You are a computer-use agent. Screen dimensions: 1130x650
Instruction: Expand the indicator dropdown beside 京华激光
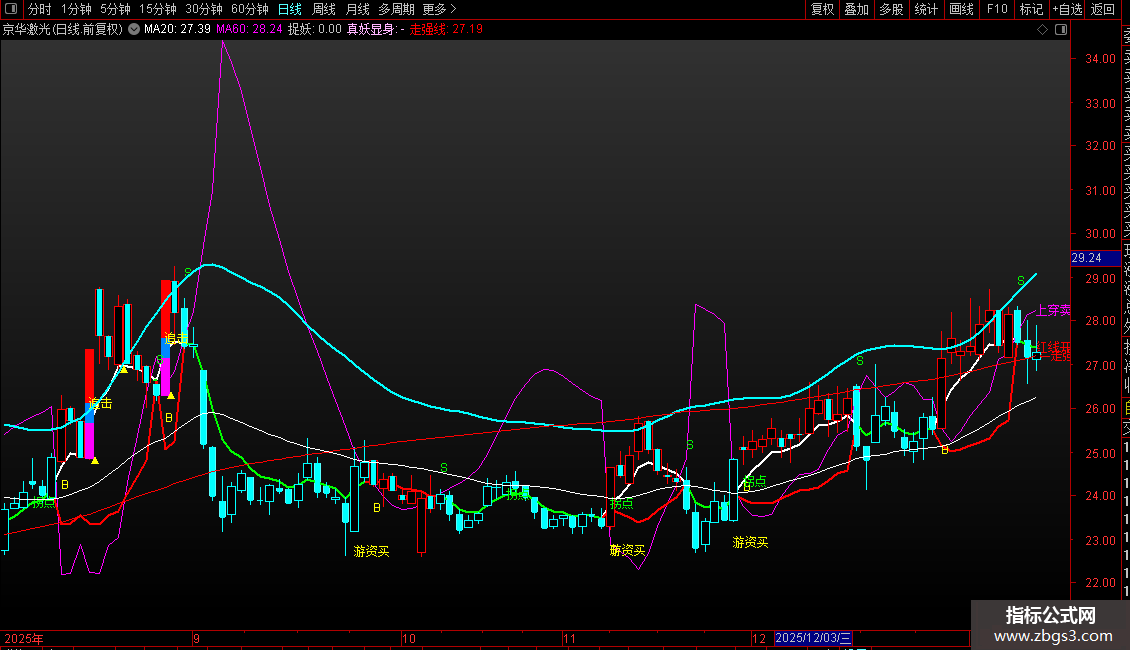pos(134,30)
